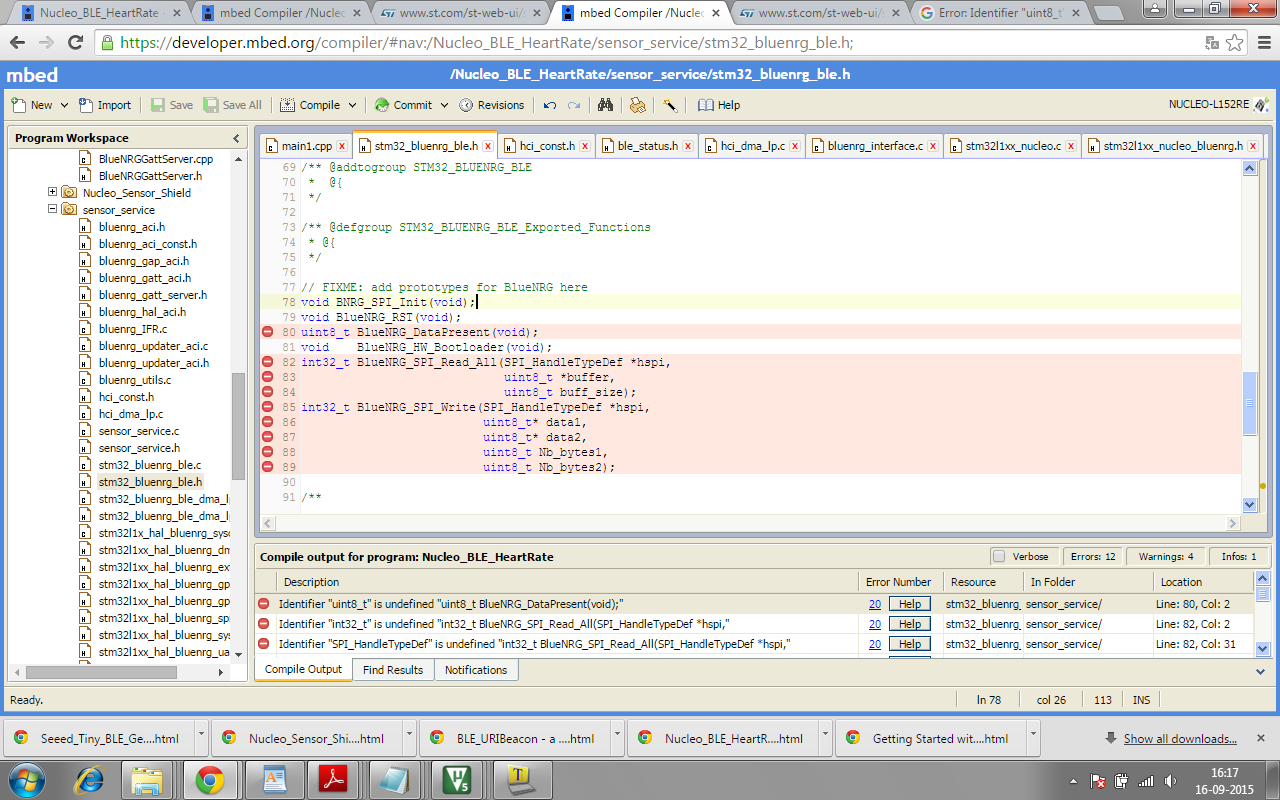Open the Compile dropdown arrow
This screenshot has width=1280, height=800.
pyautogui.click(x=352, y=105)
